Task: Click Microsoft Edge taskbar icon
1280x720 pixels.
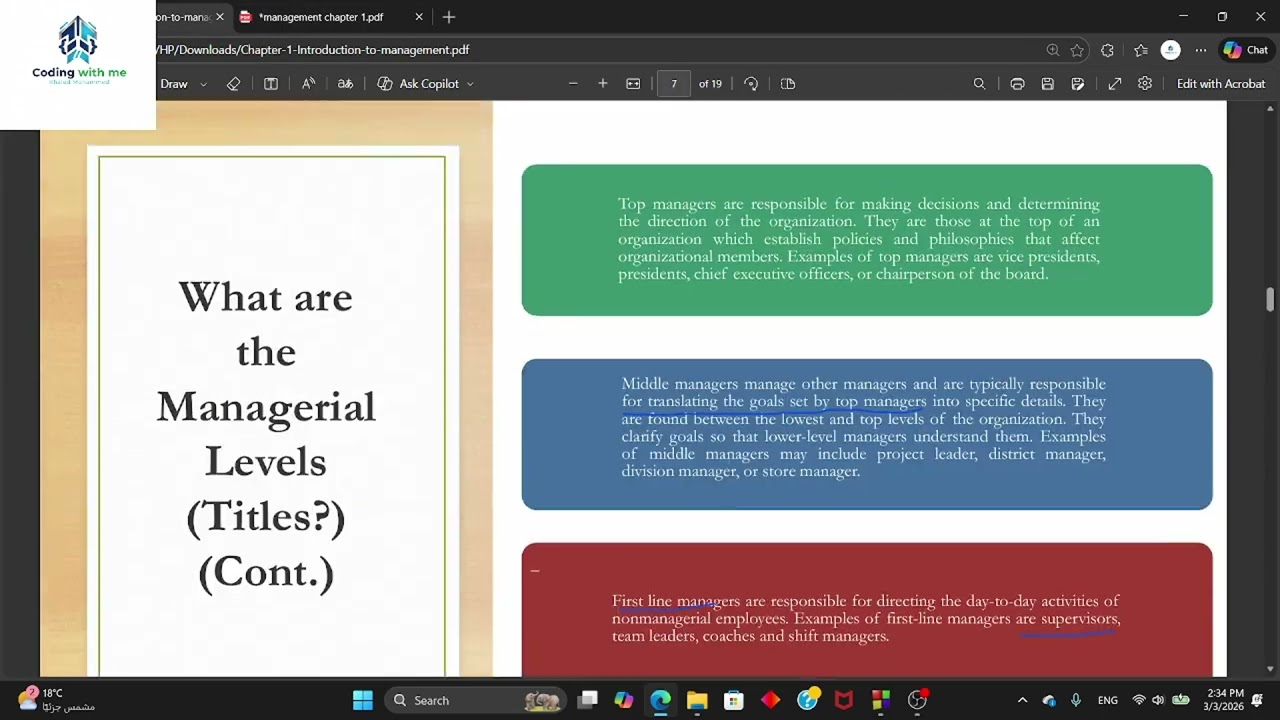Action: (661, 700)
